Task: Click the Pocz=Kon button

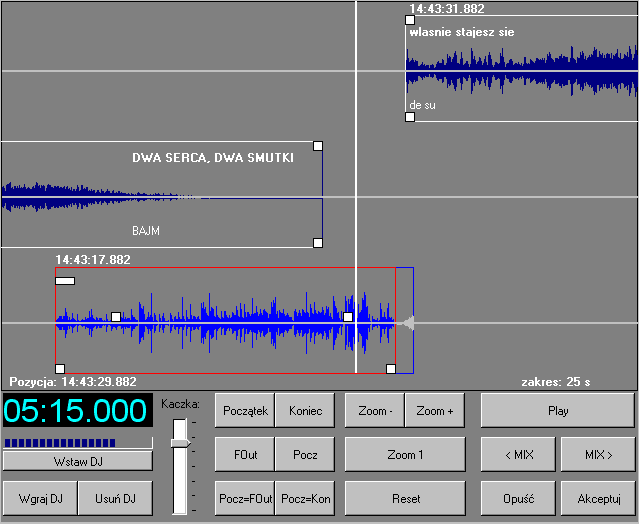Action: (x=305, y=498)
